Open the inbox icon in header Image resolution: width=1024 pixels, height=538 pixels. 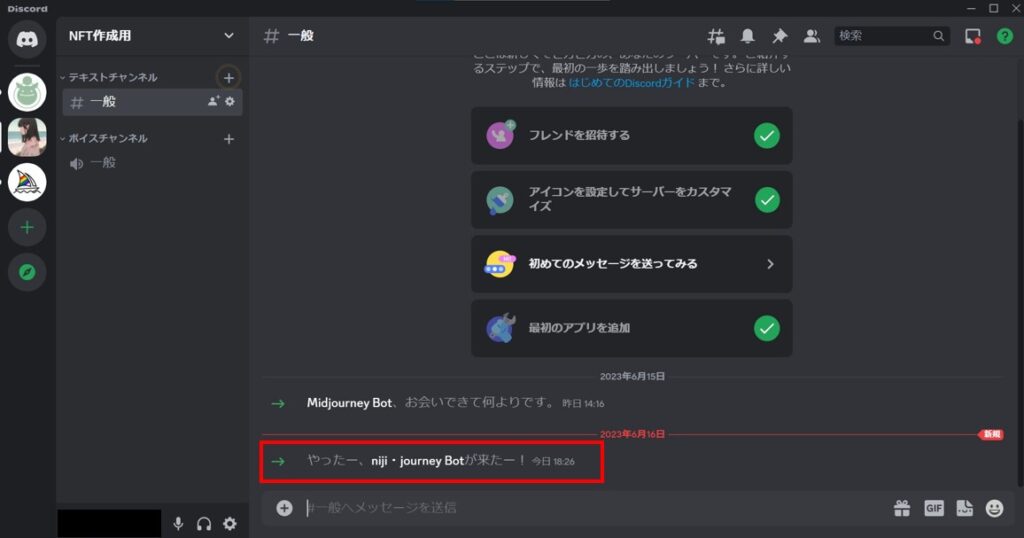tap(973, 36)
